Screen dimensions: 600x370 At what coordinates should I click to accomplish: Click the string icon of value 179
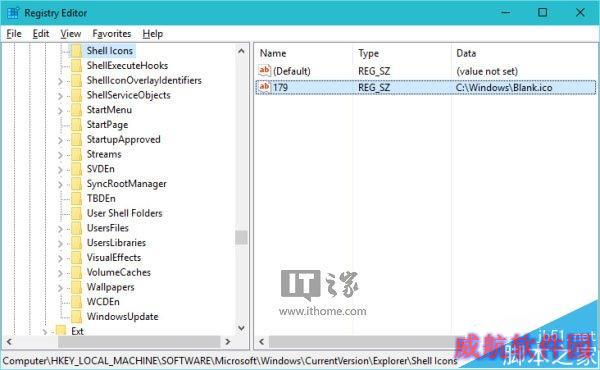tap(264, 87)
